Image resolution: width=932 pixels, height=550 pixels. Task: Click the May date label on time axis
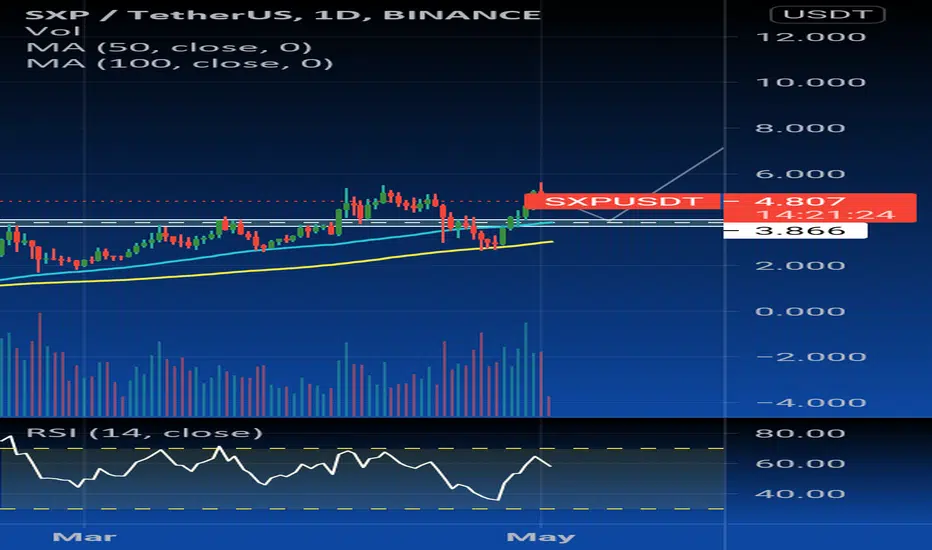[541, 537]
